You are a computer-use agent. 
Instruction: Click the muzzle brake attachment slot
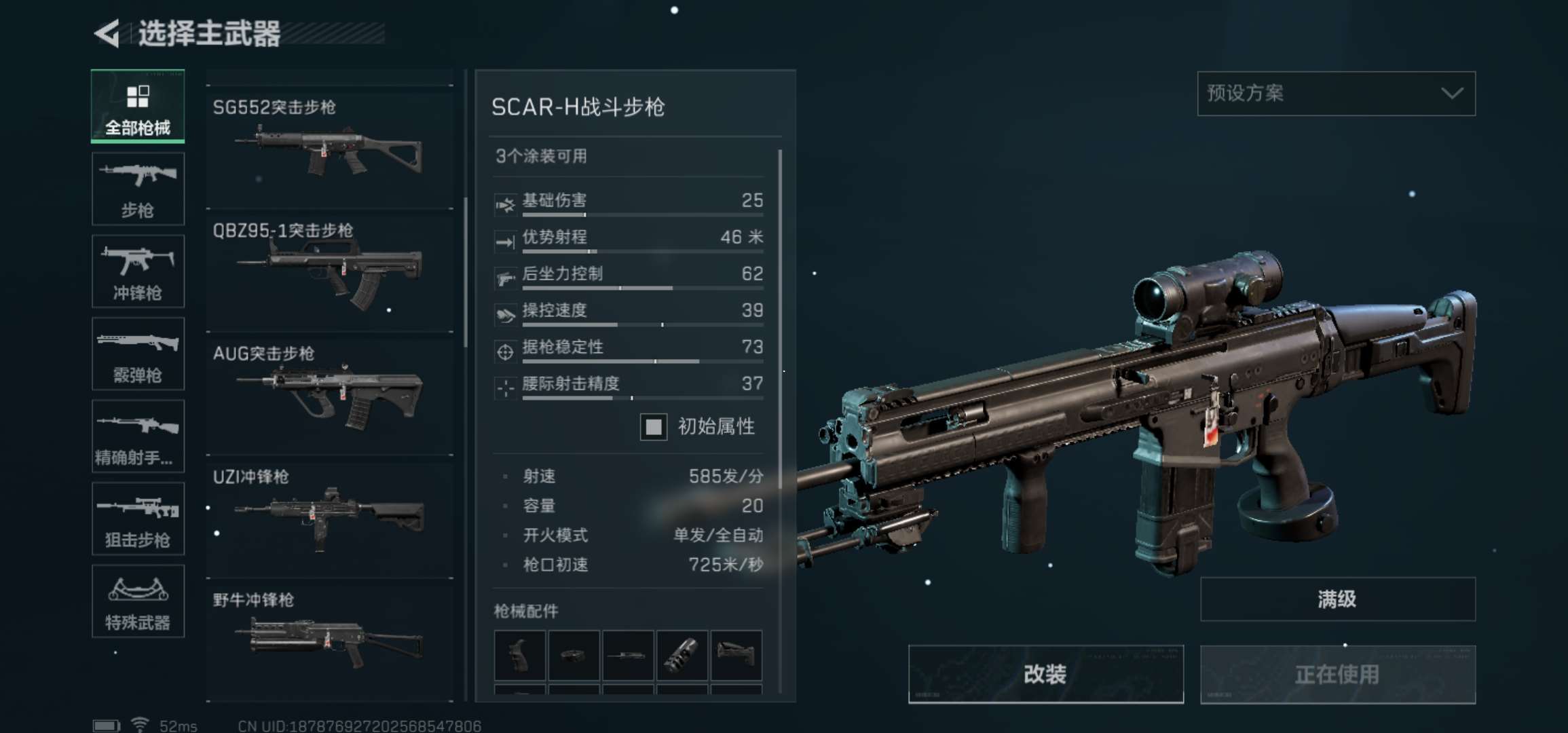(x=682, y=656)
